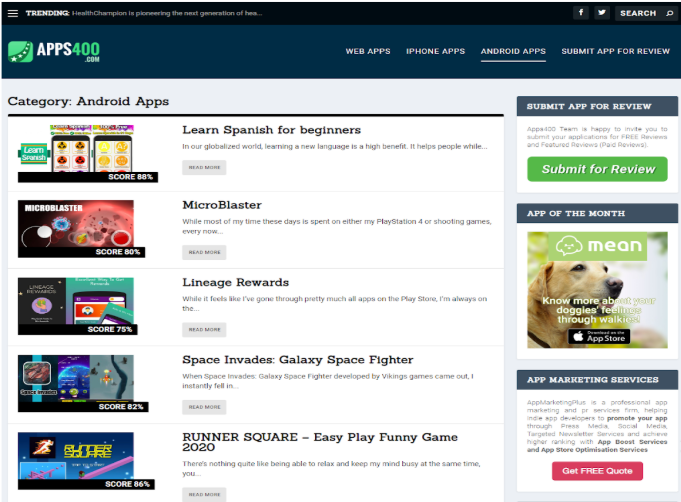
Task: Select the Android Apps menu item
Action: tap(513, 51)
